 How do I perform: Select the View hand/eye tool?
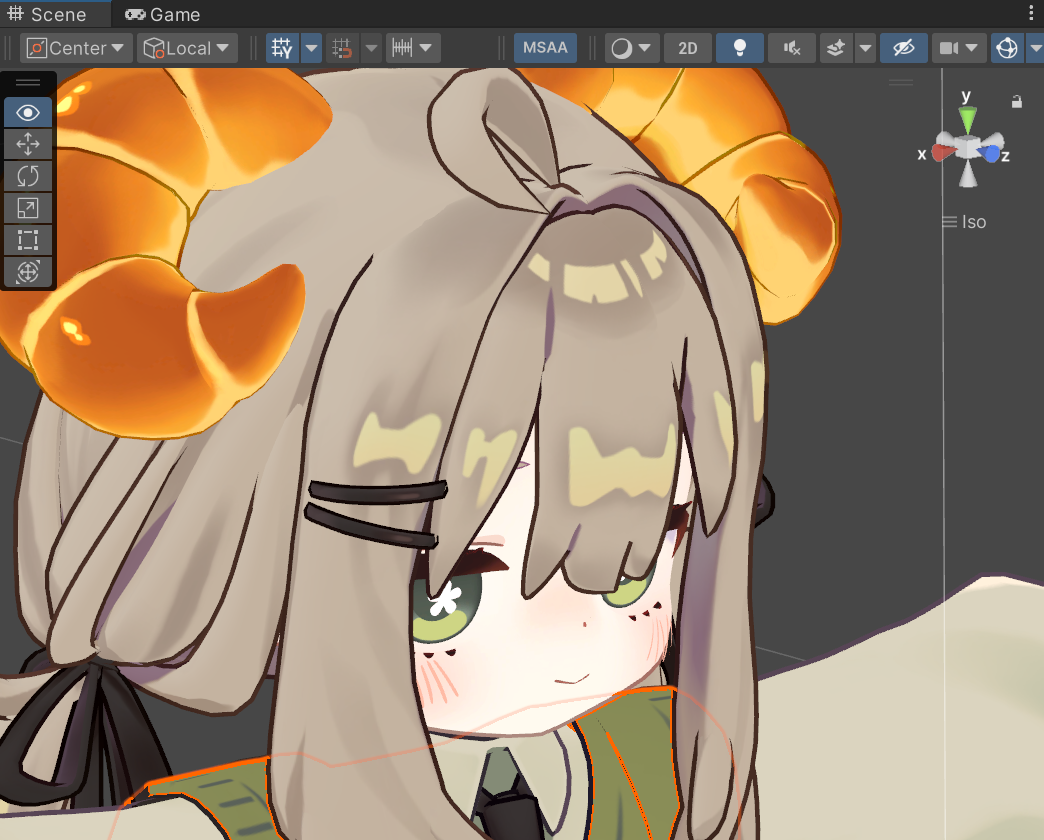(x=28, y=112)
